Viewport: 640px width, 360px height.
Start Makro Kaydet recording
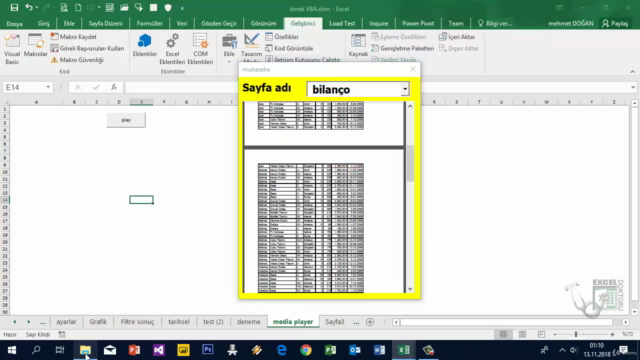click(x=73, y=37)
